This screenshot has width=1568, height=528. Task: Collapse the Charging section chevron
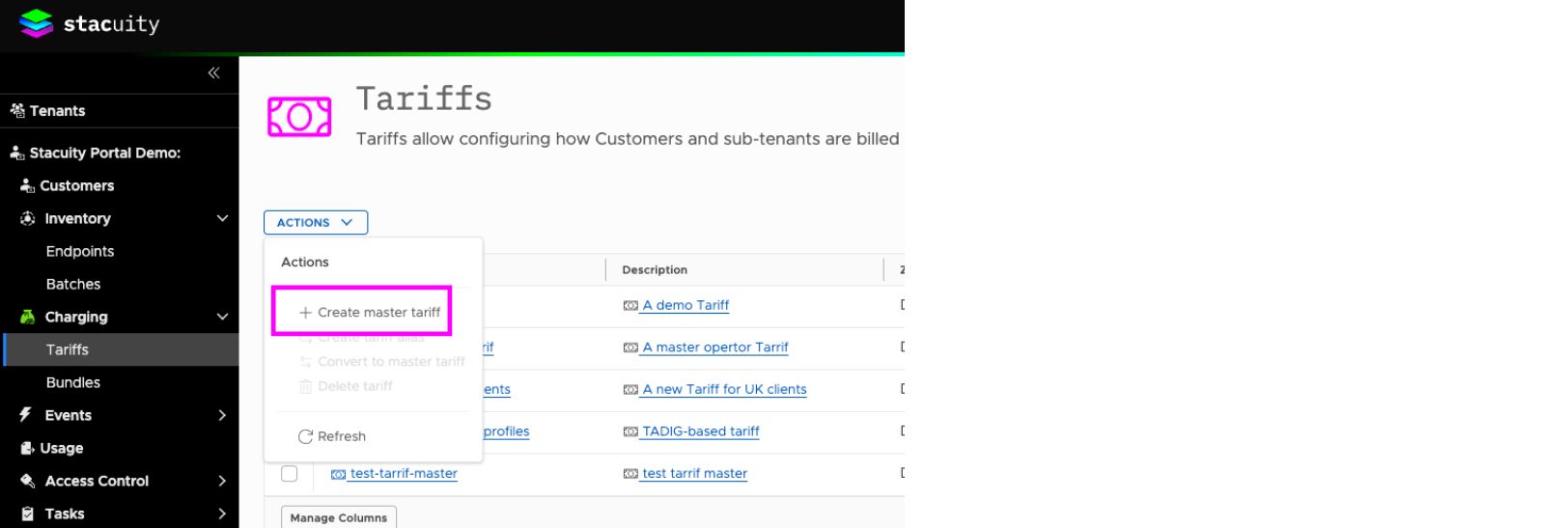(x=222, y=317)
